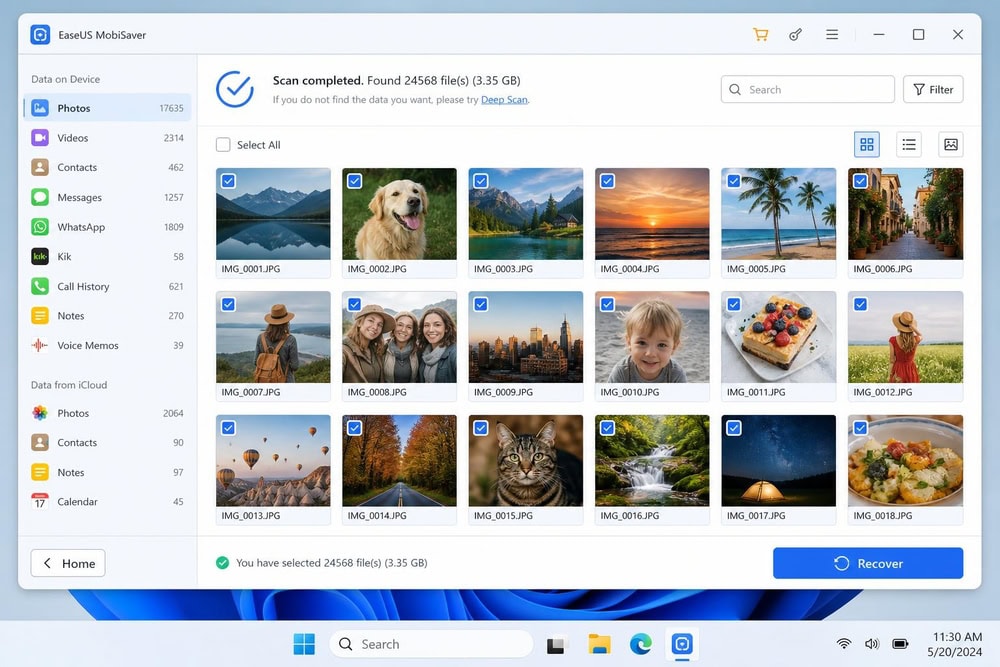Image resolution: width=1000 pixels, height=667 pixels.
Task: Click the IMG_0014.JPG file name
Action: point(377,515)
